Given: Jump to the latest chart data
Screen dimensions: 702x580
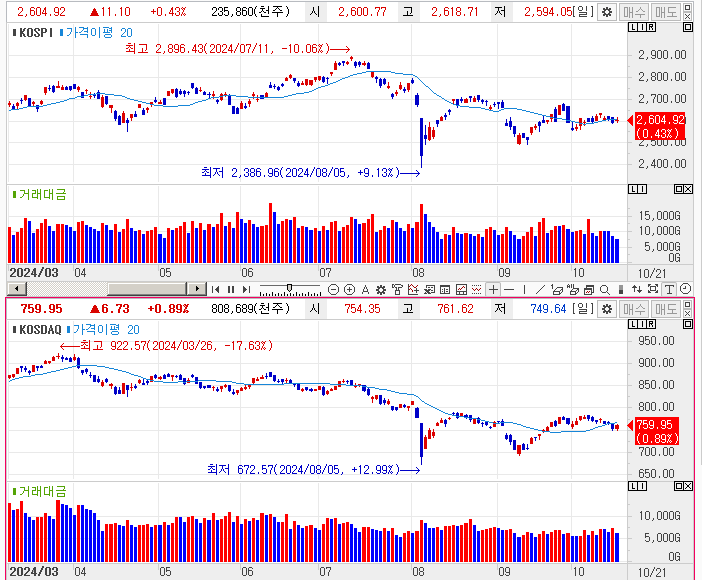Looking at the screenshot, I should click(x=246, y=289).
